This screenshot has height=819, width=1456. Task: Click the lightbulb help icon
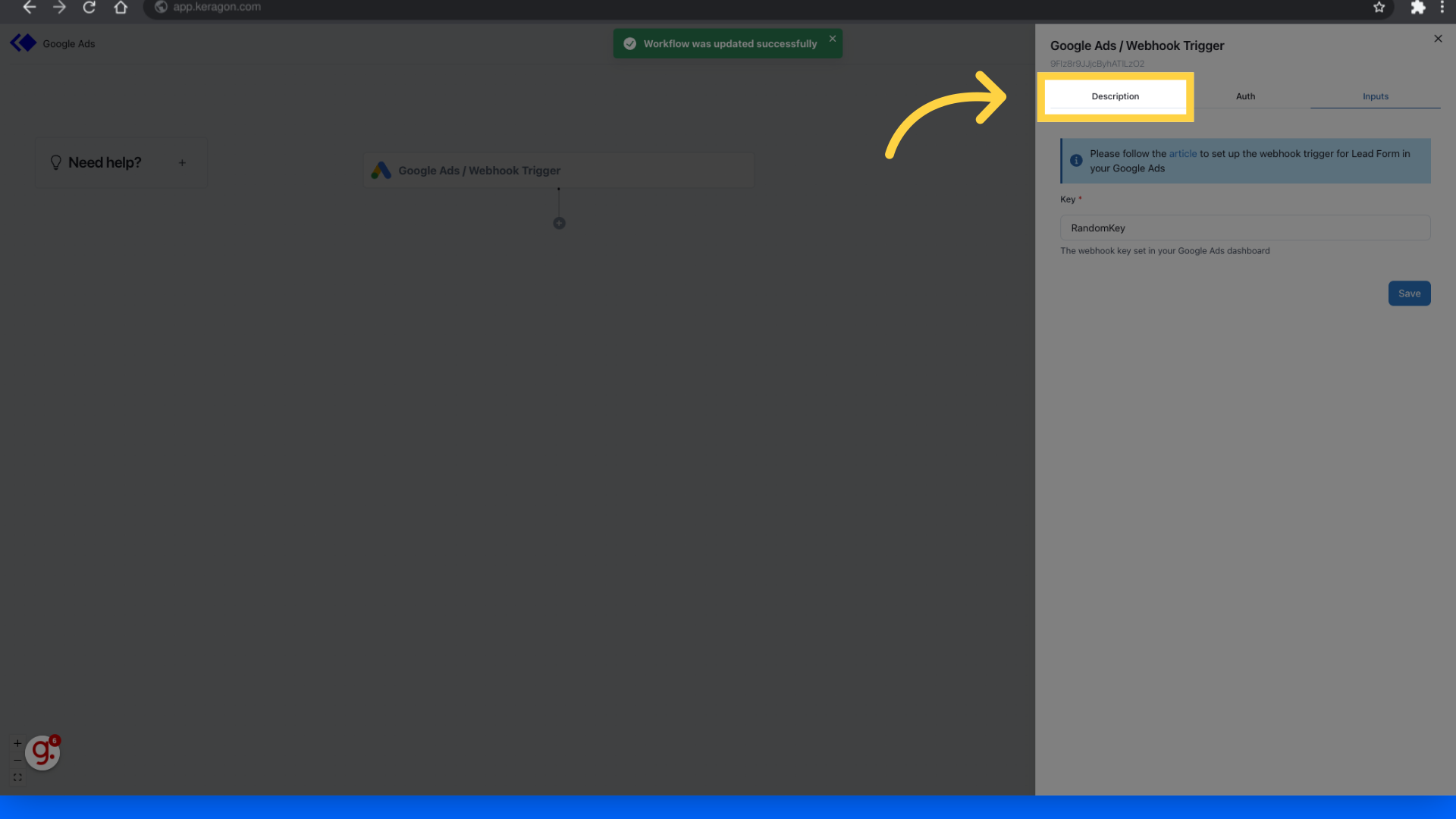click(55, 162)
